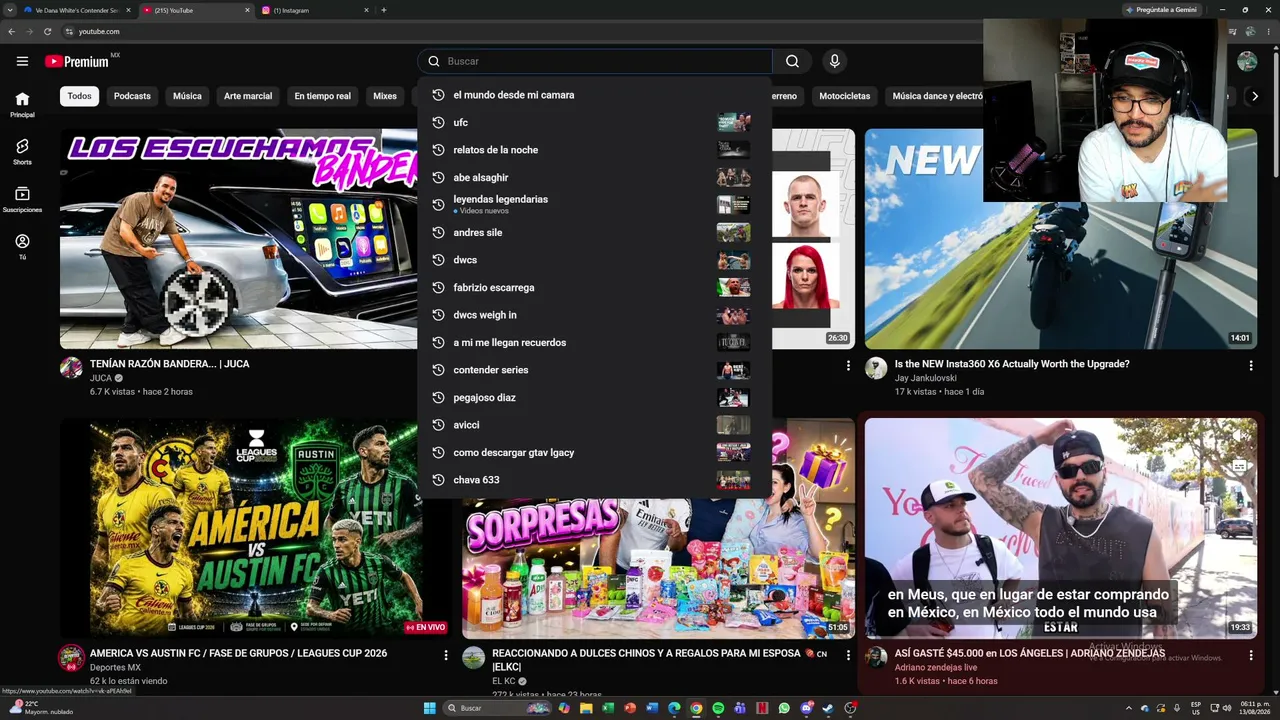Open the Windows Start menu
The image size is (1280, 720).
(430, 708)
